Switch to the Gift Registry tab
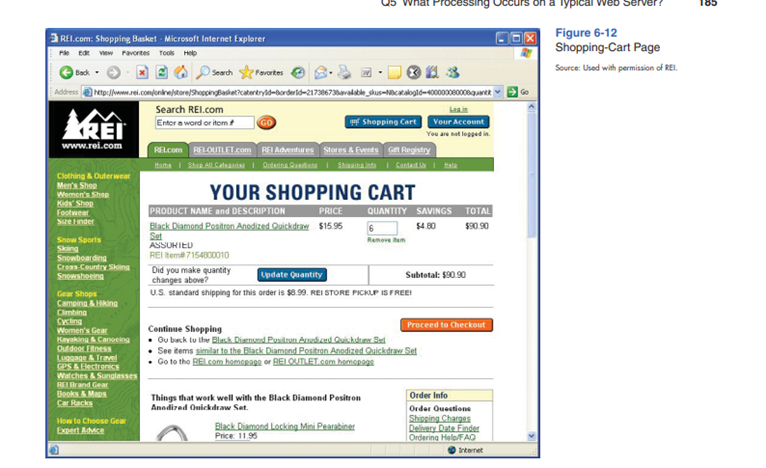Image resolution: width=766 pixels, height=468 pixels. (409, 150)
